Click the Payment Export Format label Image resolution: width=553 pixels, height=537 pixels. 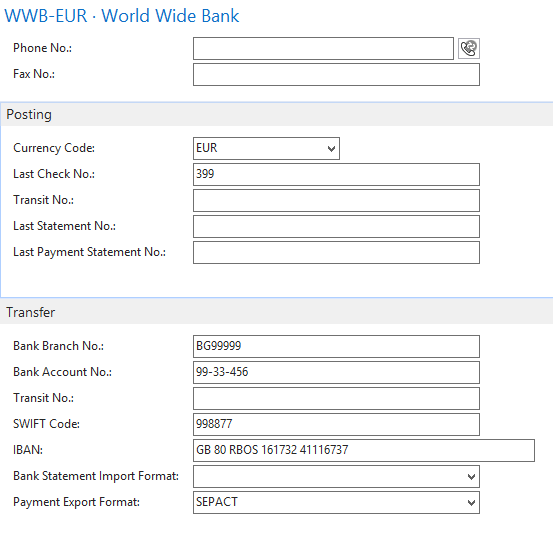(x=77, y=502)
